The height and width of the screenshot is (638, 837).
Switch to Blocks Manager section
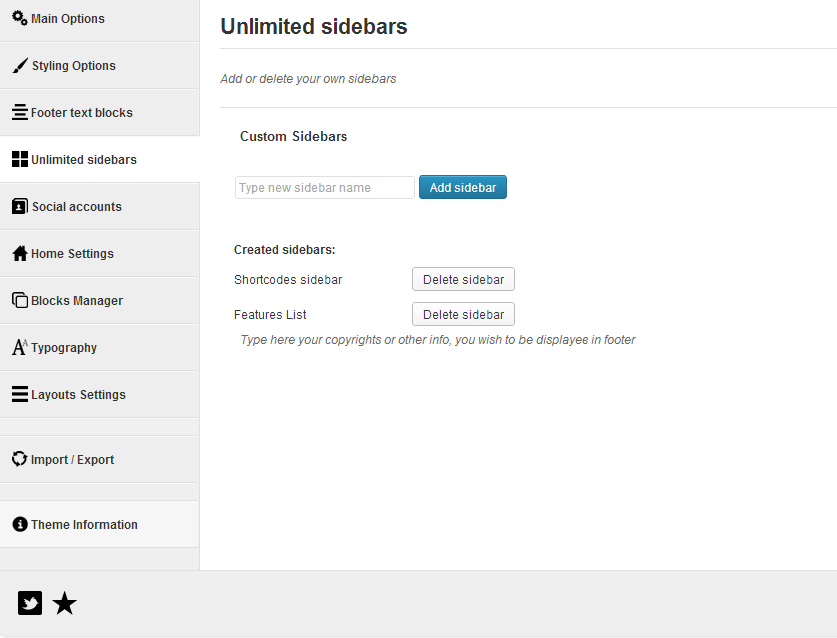click(77, 301)
